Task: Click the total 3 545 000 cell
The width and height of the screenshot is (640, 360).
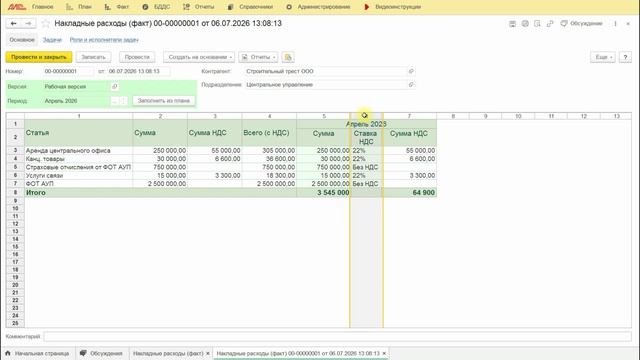Action: pos(323,193)
